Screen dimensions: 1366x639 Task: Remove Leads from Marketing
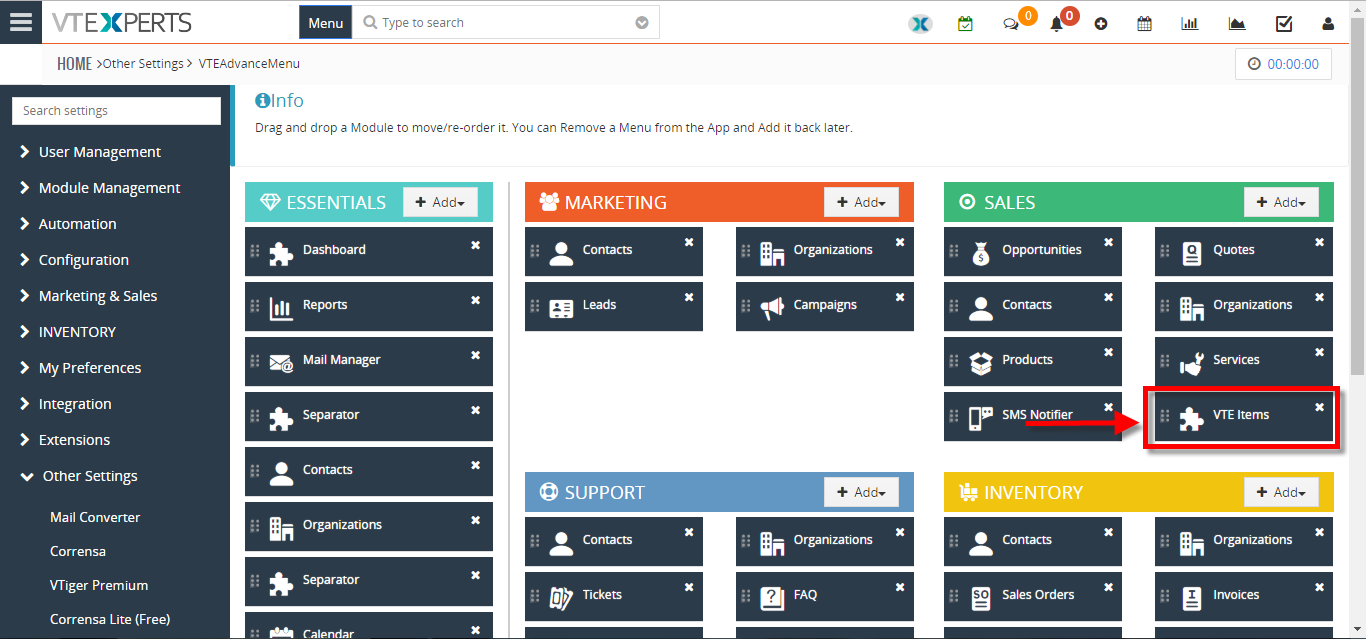689,298
